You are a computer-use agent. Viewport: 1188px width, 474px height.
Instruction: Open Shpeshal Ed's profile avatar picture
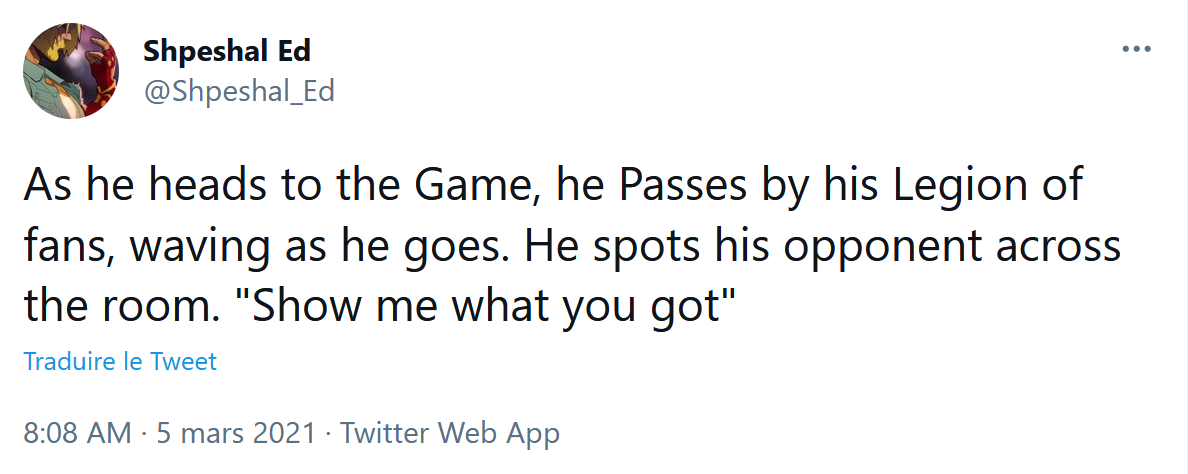point(70,70)
